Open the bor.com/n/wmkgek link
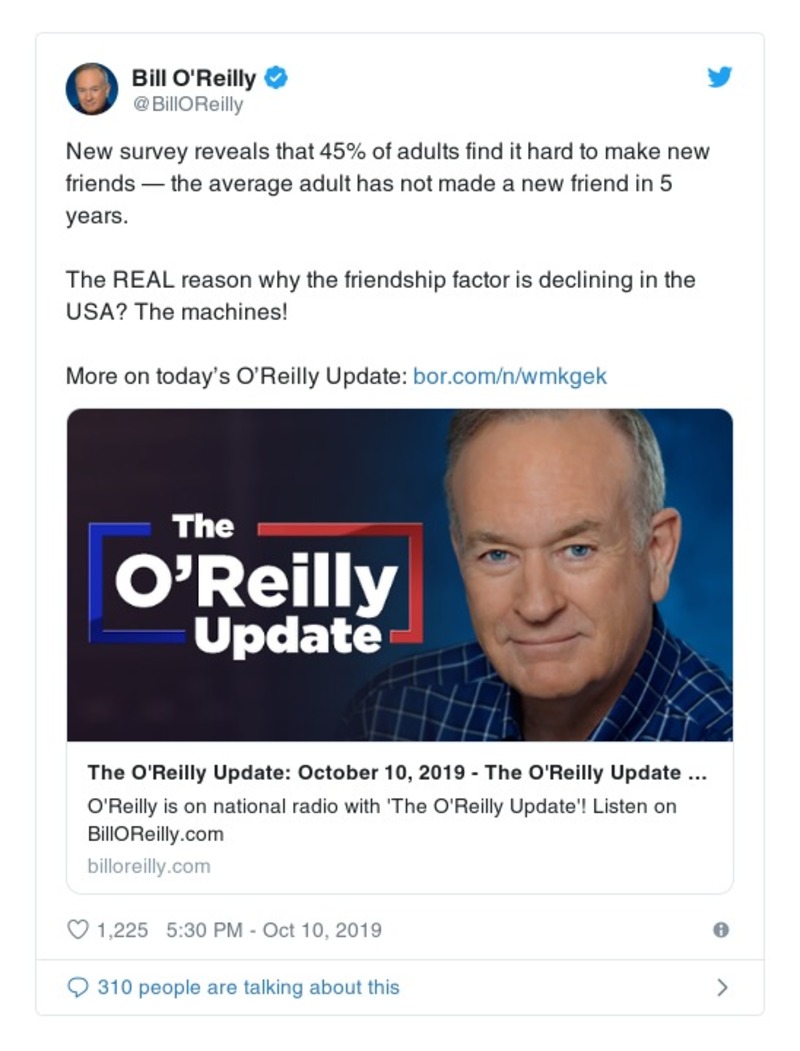The height and width of the screenshot is (1051, 800). tap(510, 376)
